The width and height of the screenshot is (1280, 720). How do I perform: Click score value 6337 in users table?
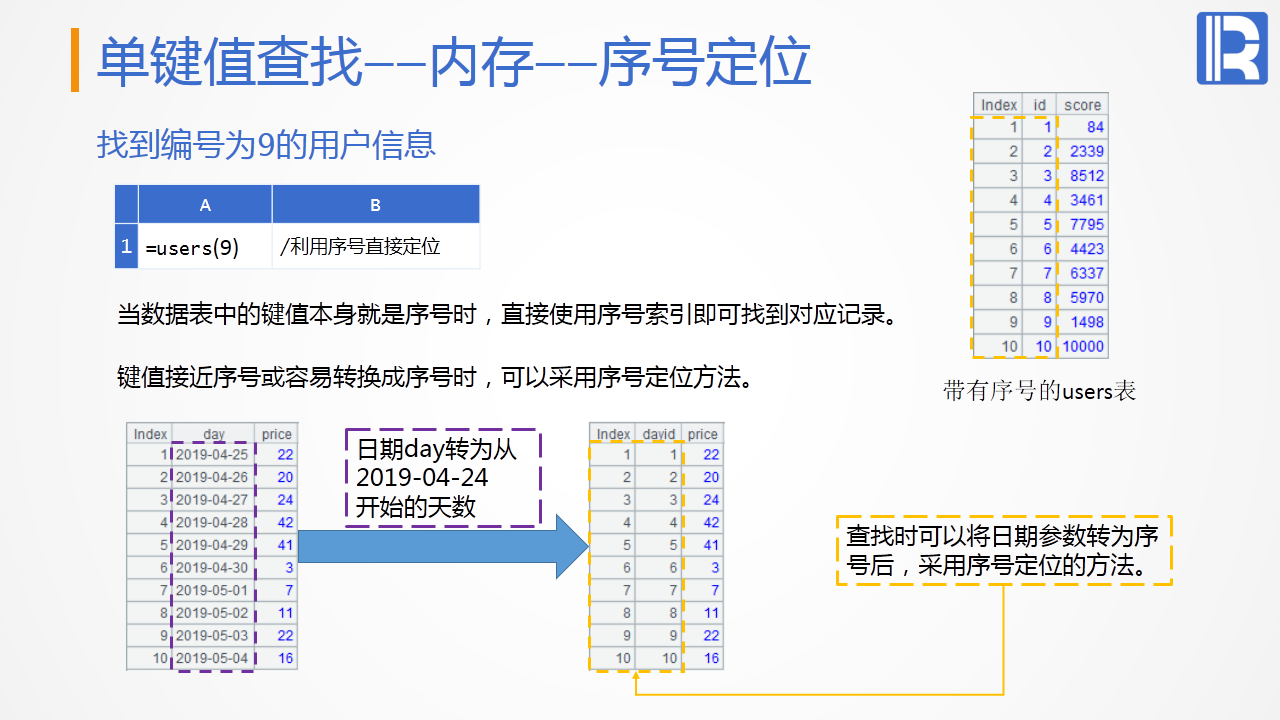[1082, 273]
